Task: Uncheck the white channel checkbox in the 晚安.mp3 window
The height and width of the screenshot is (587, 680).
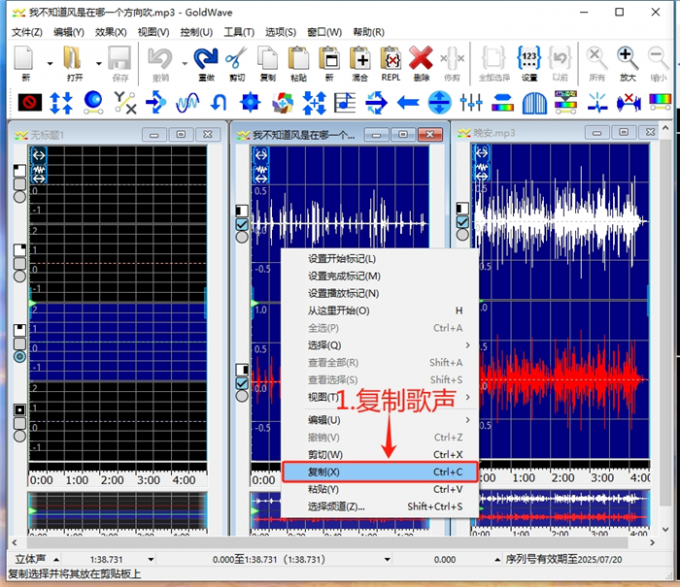Action: point(462,222)
